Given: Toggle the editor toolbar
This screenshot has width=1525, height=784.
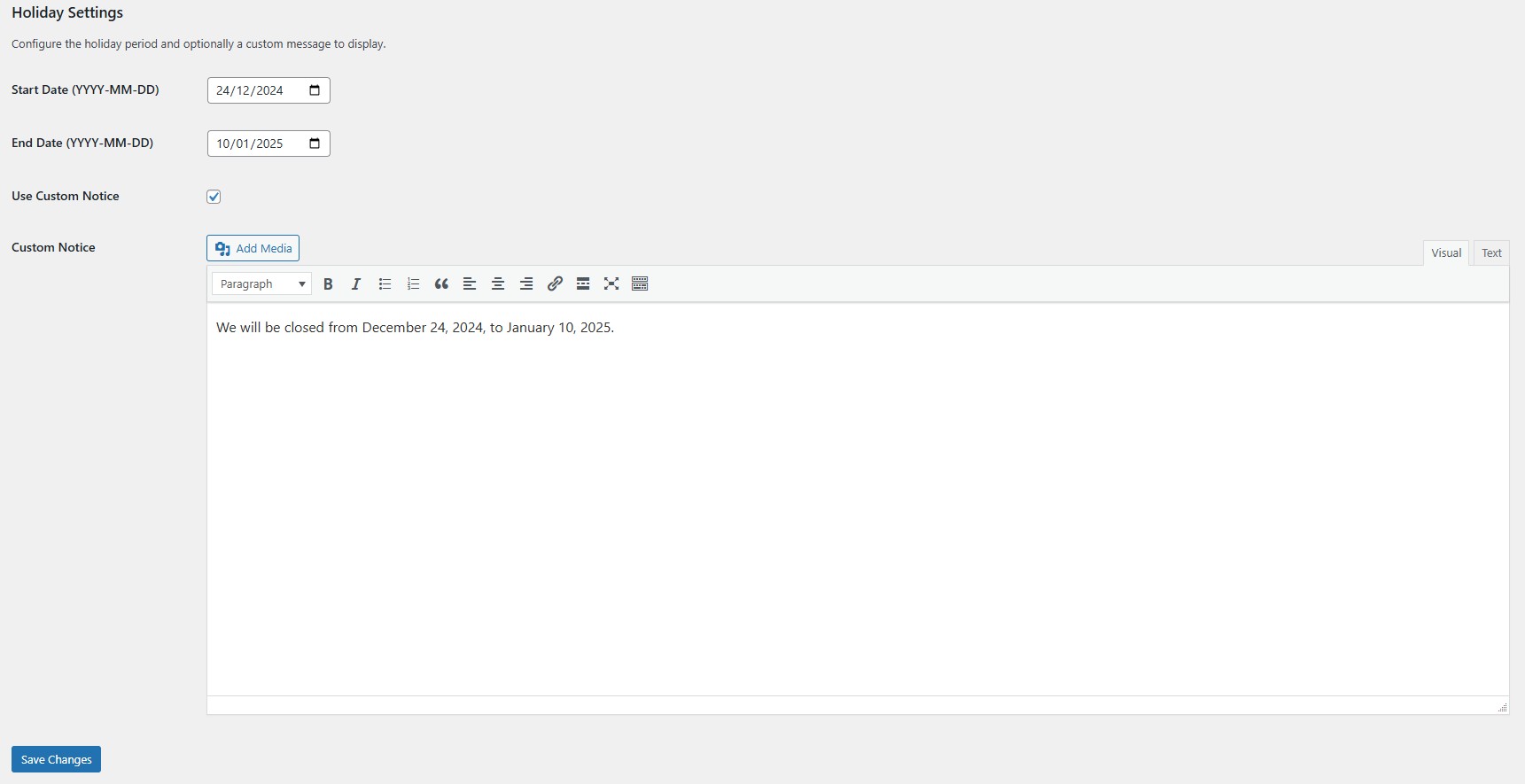Looking at the screenshot, I should (x=640, y=283).
